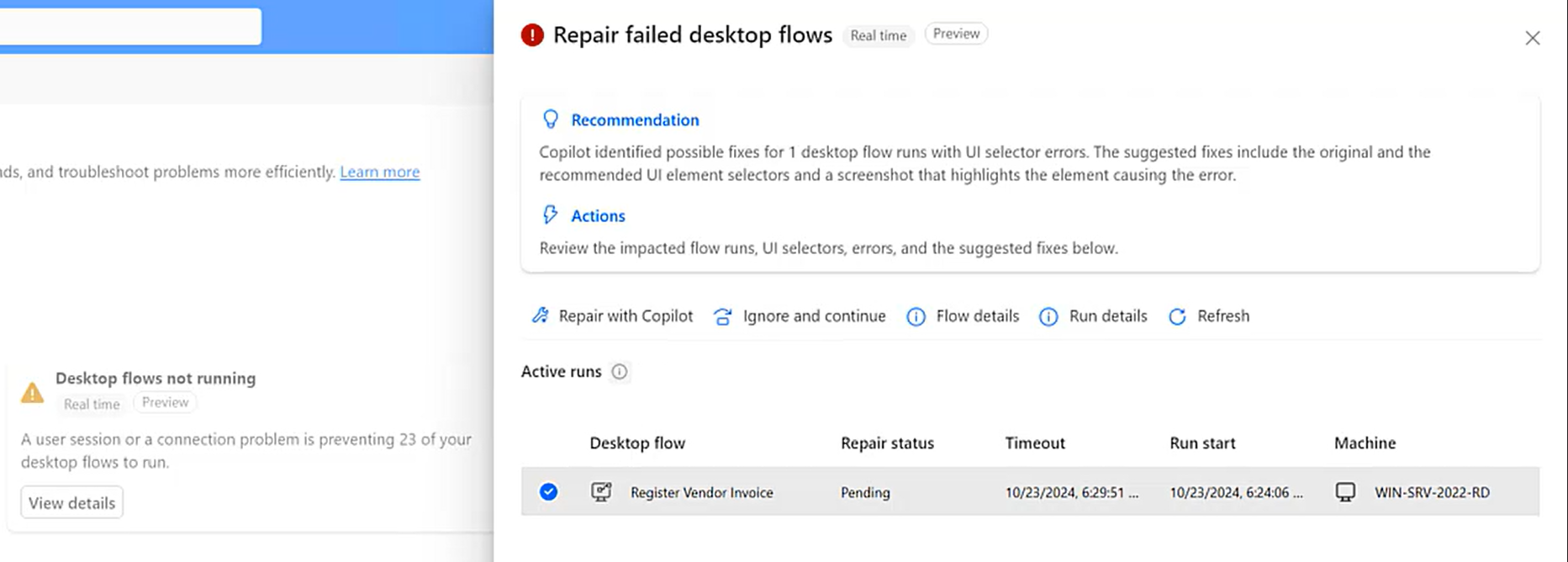Refresh the active runs list
Image resolution: width=1568 pixels, height=562 pixels.
(1209, 316)
